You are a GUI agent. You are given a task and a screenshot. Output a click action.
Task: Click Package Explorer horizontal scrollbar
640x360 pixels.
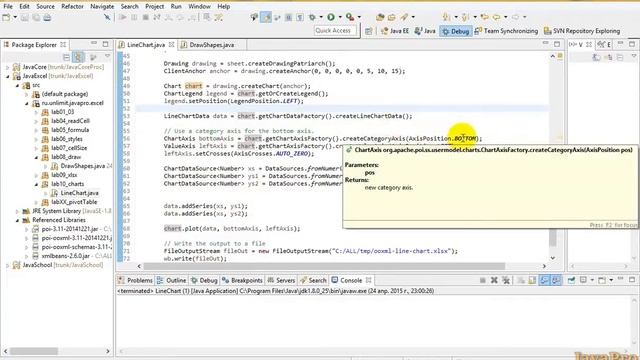click(x=33, y=351)
